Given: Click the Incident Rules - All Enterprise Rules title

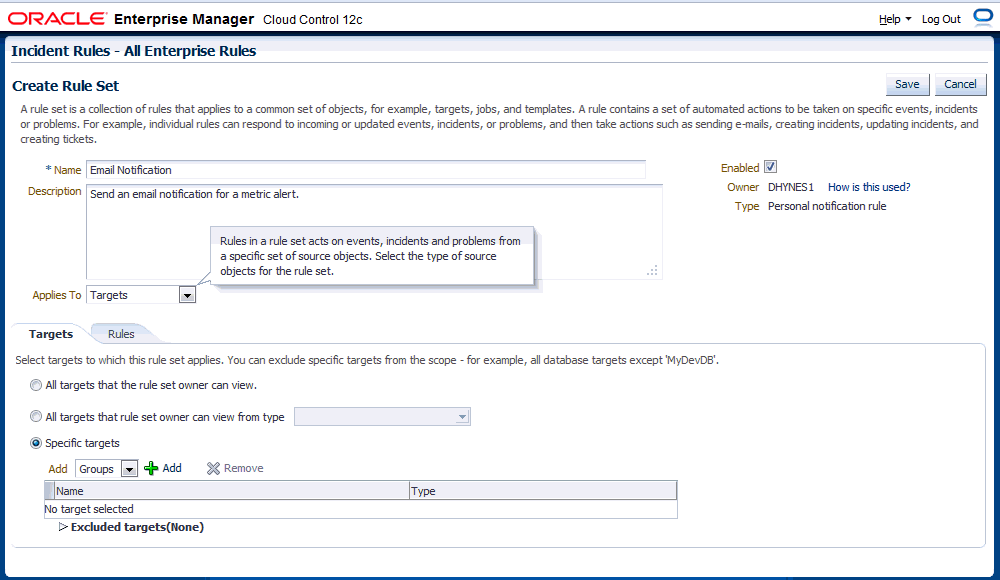Looking at the screenshot, I should [134, 51].
